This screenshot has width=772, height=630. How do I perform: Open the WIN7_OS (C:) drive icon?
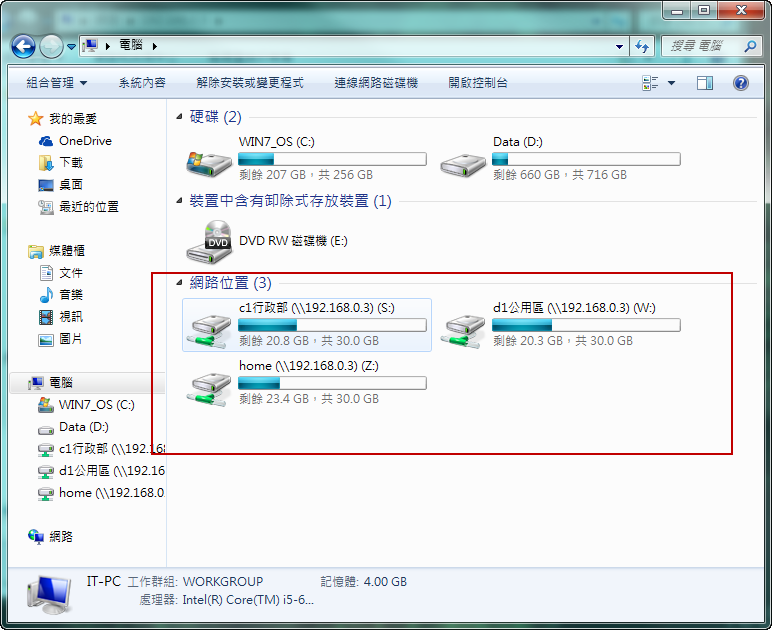(x=208, y=161)
